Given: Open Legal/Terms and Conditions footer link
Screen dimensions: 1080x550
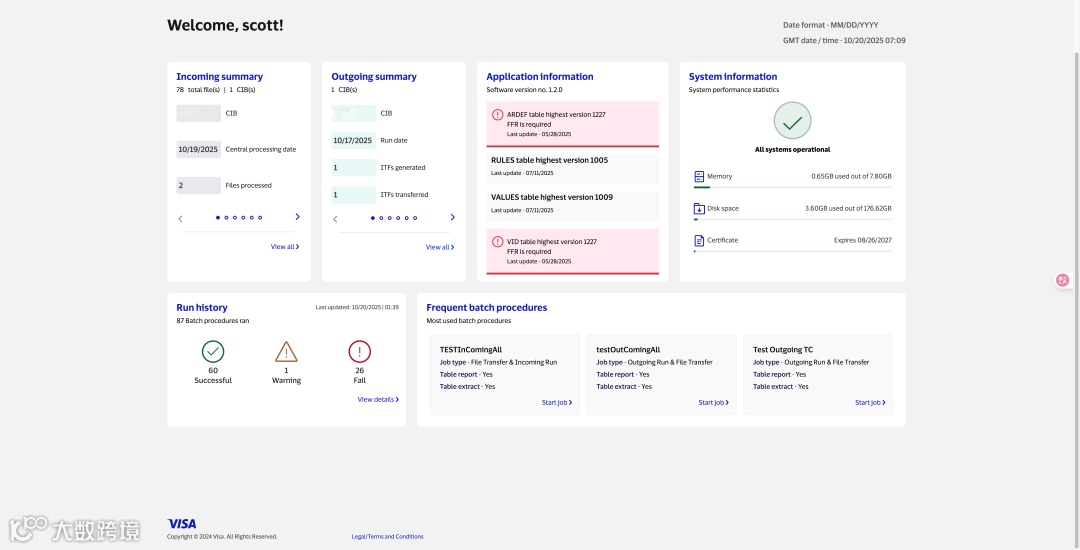Looking at the screenshot, I should click(387, 537).
